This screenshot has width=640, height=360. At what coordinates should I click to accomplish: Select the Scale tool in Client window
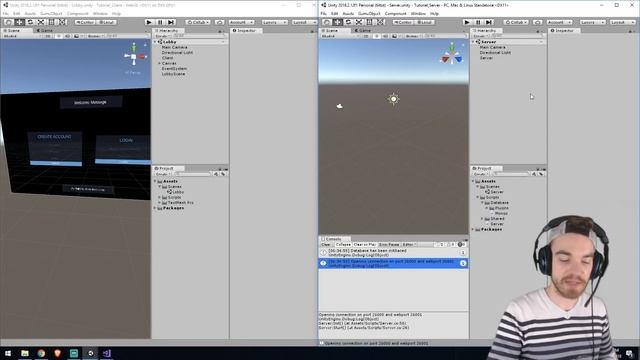(40, 22)
